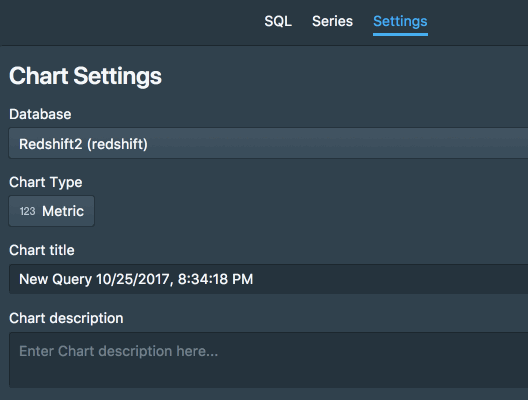Image resolution: width=528 pixels, height=400 pixels.
Task: Focus the Chart title input field
Action: pyautogui.click(x=268, y=279)
